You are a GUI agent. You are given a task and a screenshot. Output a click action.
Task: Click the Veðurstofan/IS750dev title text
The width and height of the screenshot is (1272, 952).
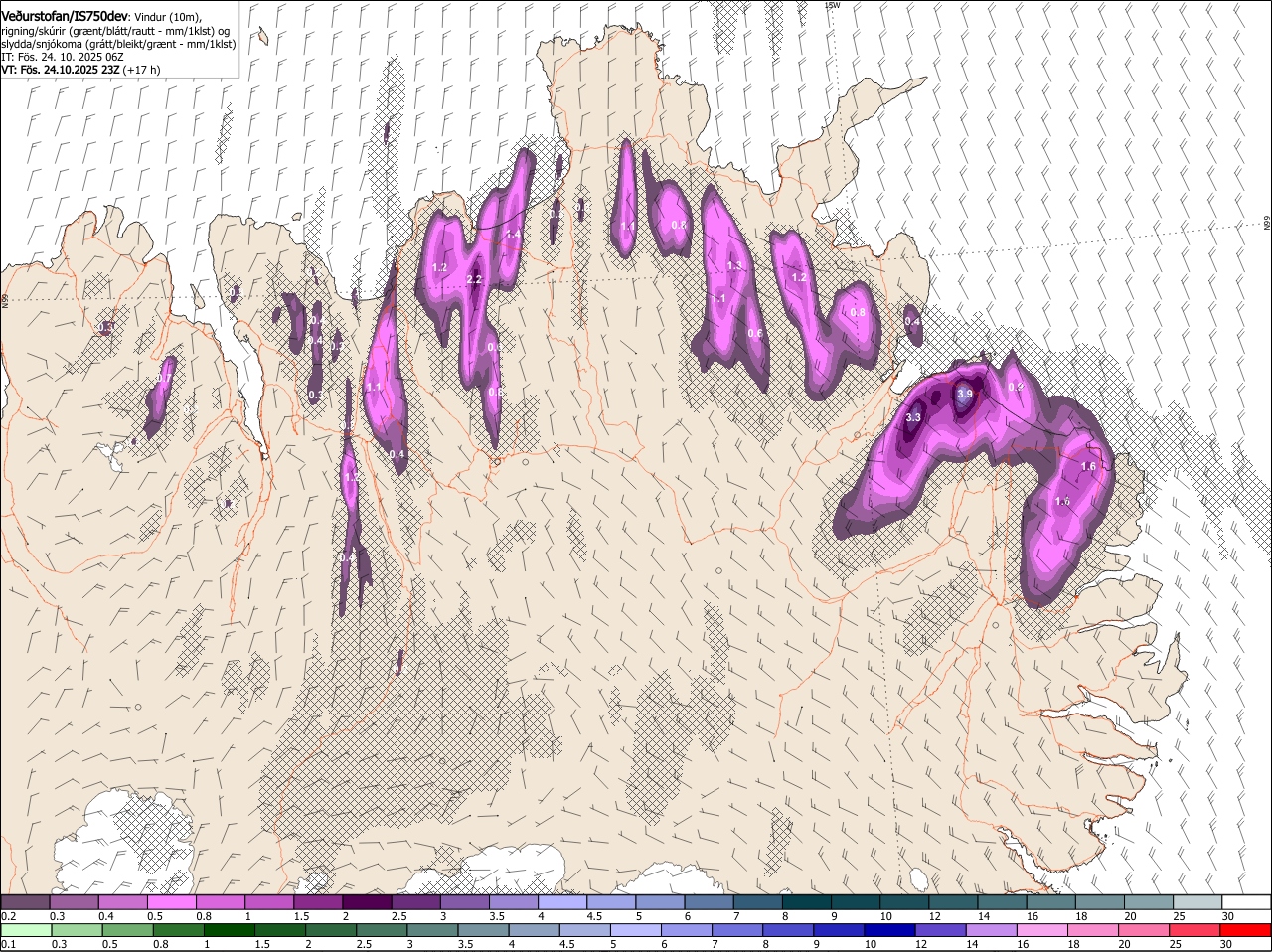click(65, 17)
